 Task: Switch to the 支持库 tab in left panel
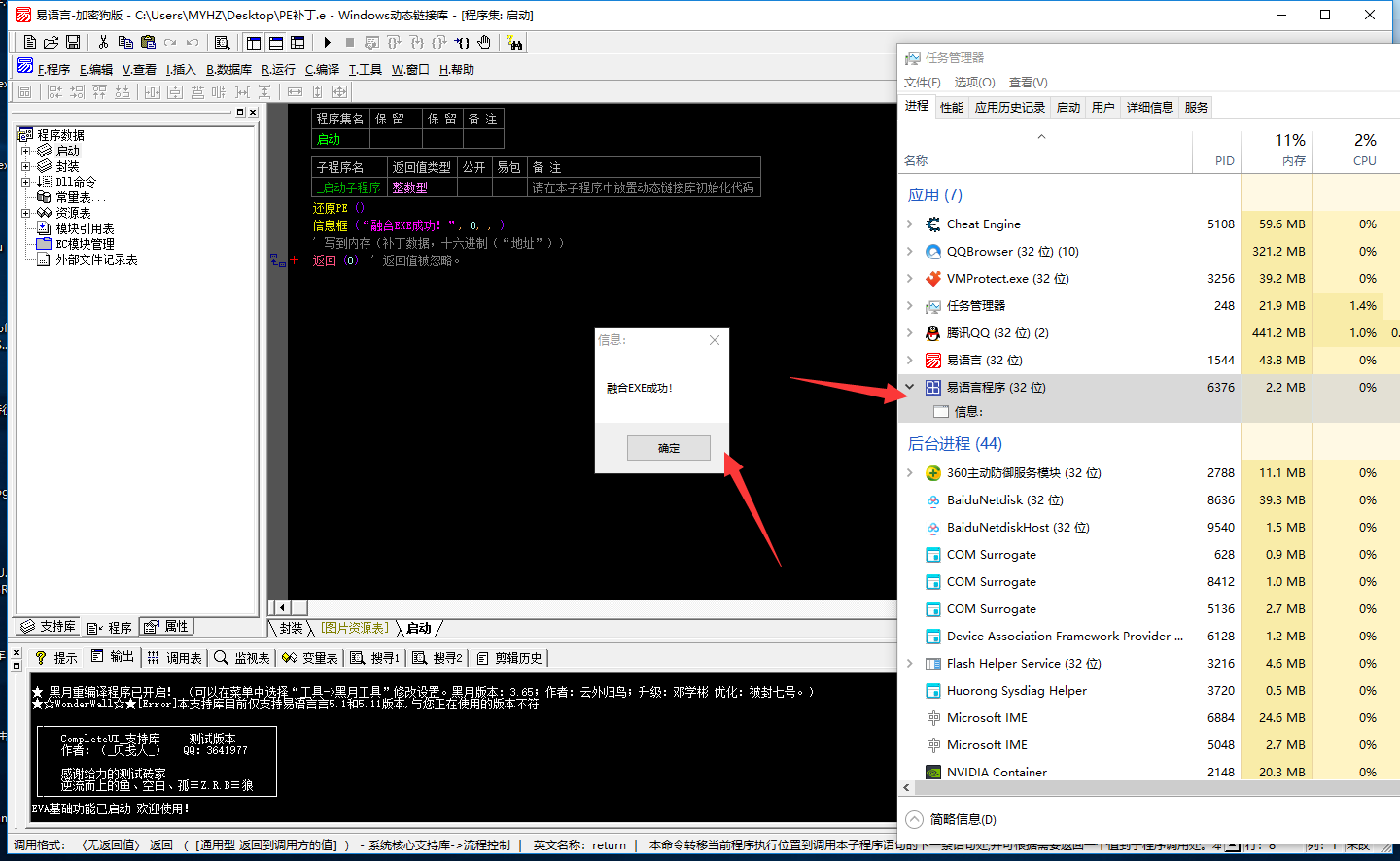pyautogui.click(x=48, y=627)
